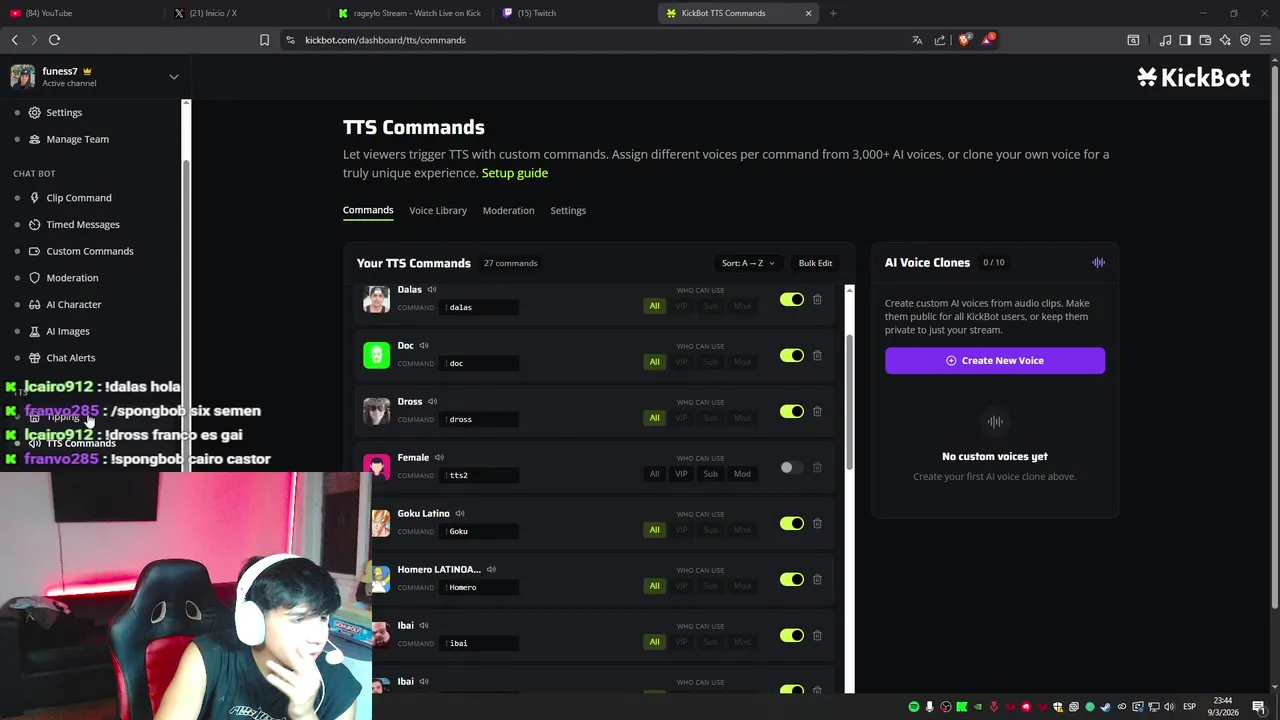The width and height of the screenshot is (1280, 720).
Task: Reload the page with the refresh button
Action: tap(54, 40)
